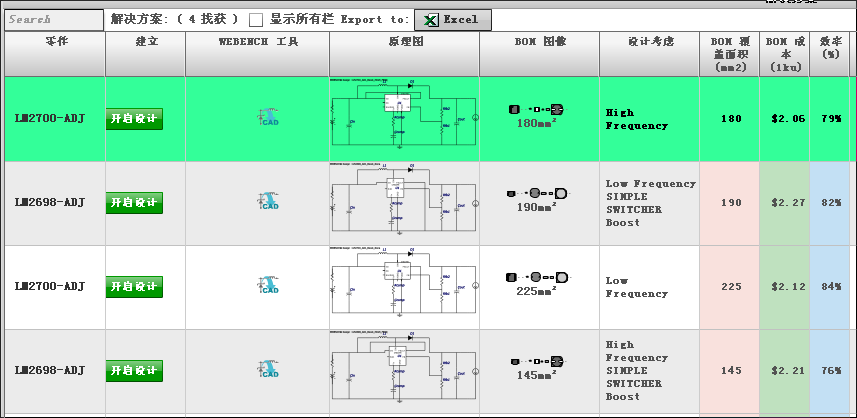Viewport: 857px width, 418px height.
Task: Click 开启设计 for the 82% efficiency row
Action: [x=134, y=203]
